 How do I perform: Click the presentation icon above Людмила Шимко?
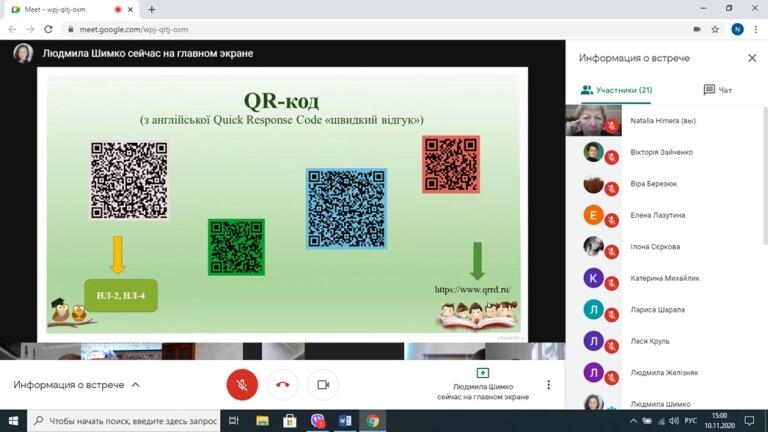coord(482,373)
